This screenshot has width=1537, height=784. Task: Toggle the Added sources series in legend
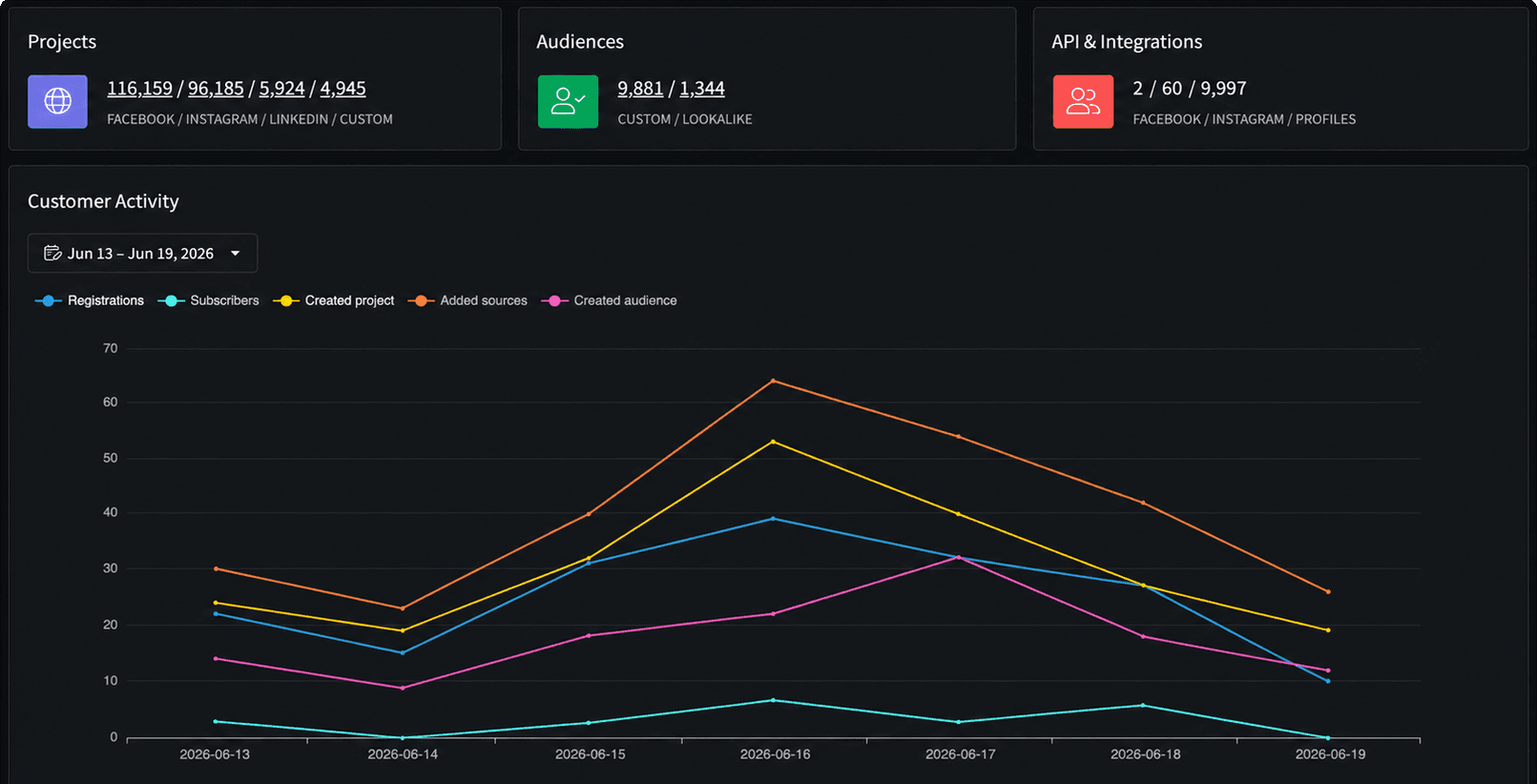point(467,300)
